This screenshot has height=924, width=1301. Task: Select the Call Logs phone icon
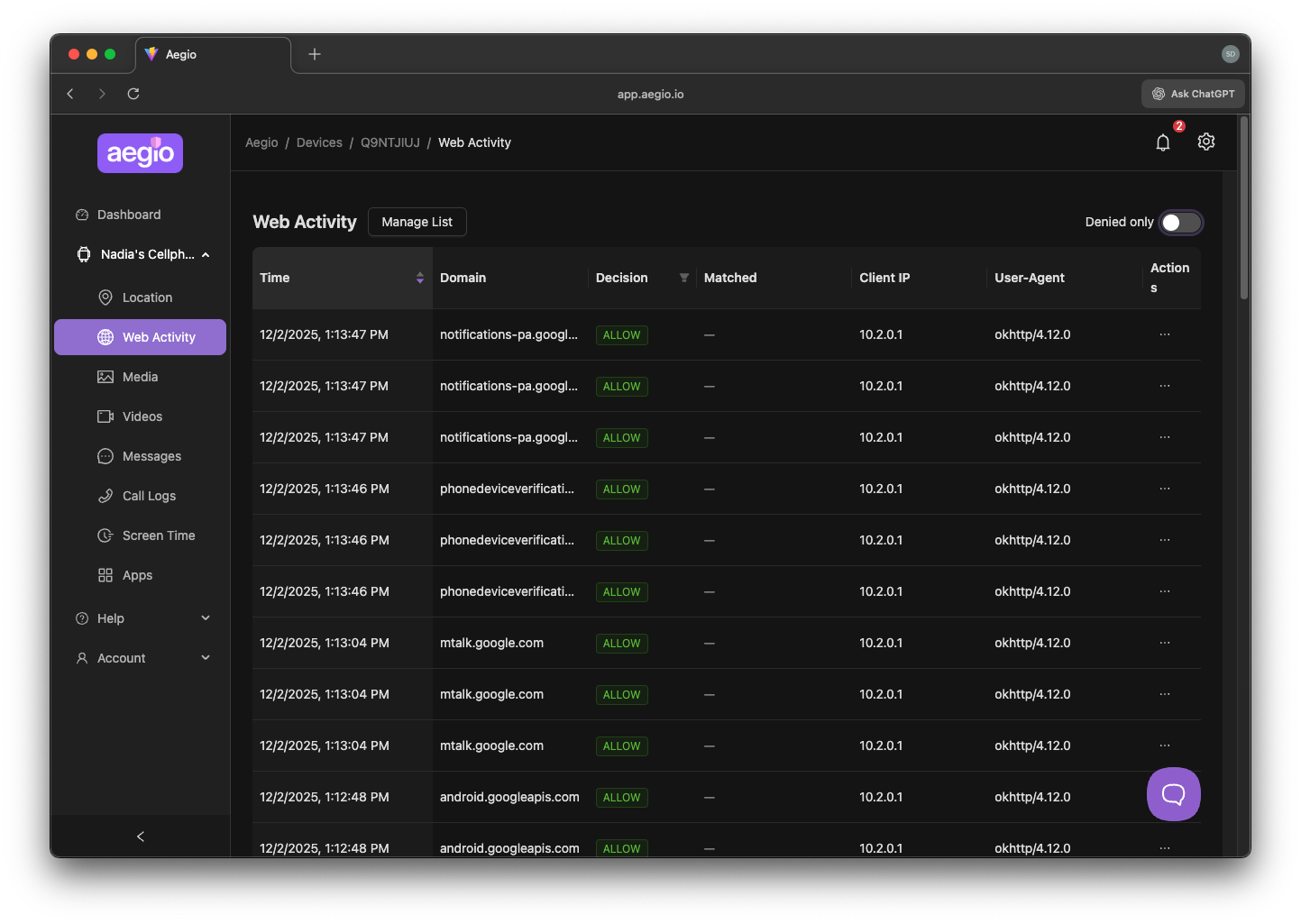pyautogui.click(x=105, y=496)
